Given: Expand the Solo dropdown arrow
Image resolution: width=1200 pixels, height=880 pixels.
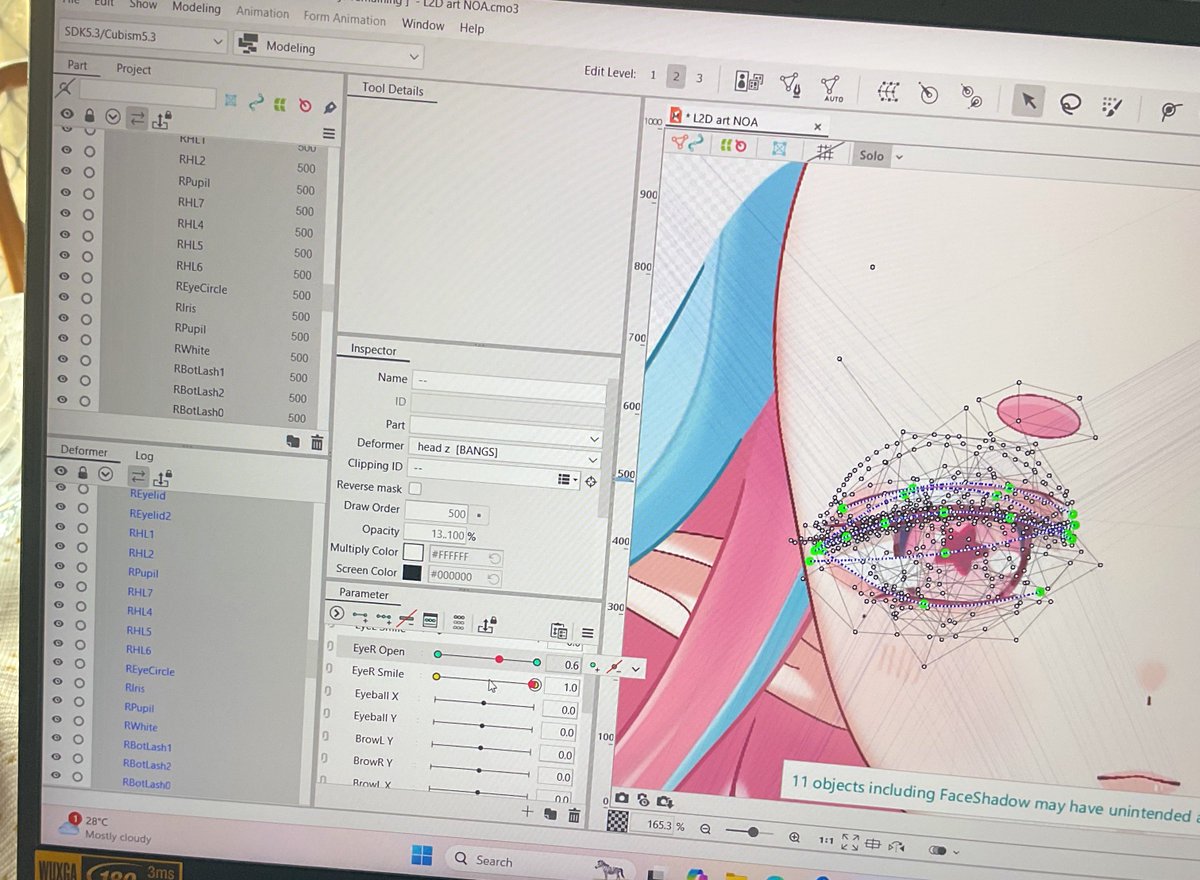Looking at the screenshot, I should pos(898,157).
